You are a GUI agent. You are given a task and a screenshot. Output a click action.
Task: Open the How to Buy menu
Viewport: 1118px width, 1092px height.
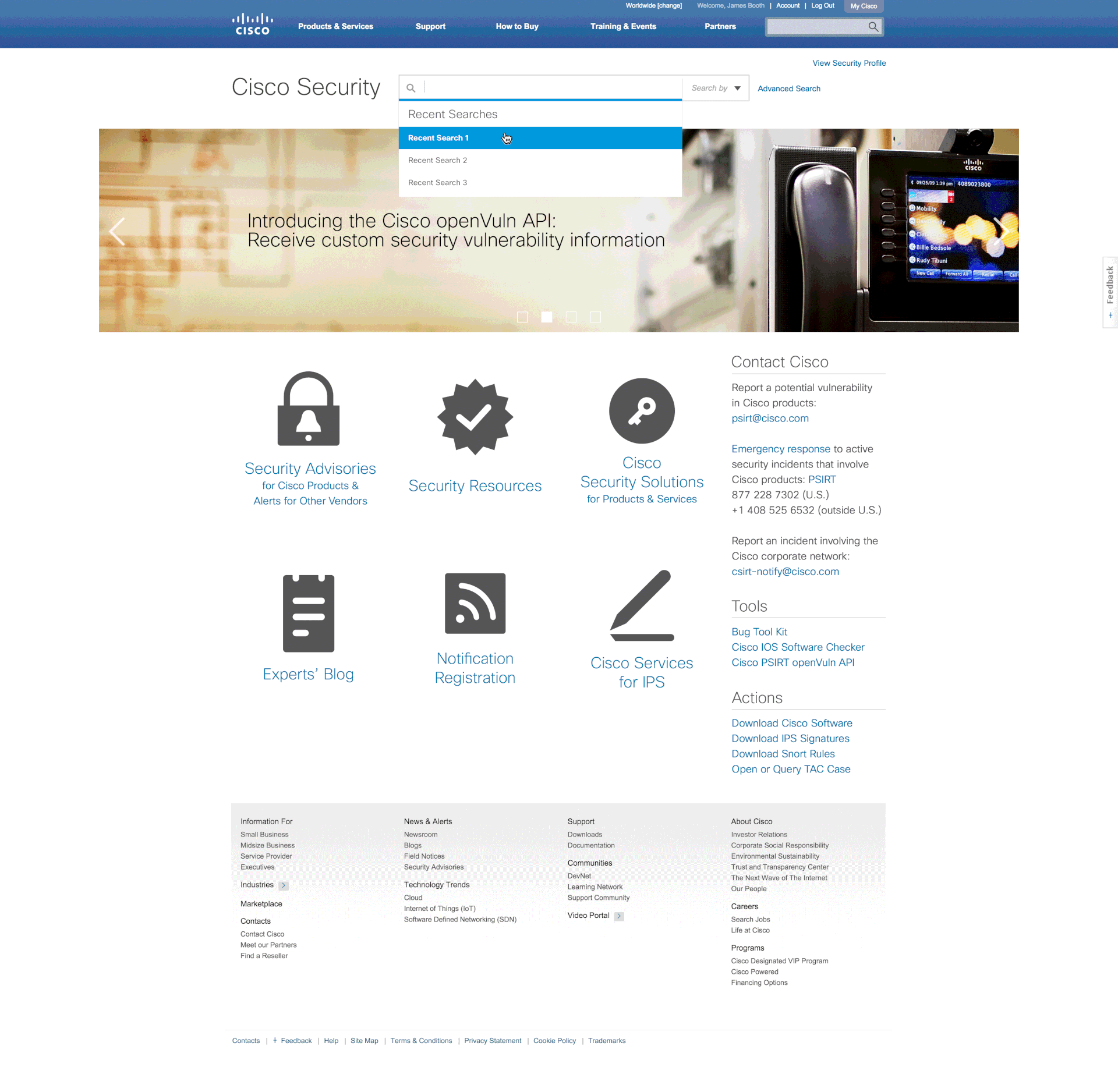click(x=517, y=26)
